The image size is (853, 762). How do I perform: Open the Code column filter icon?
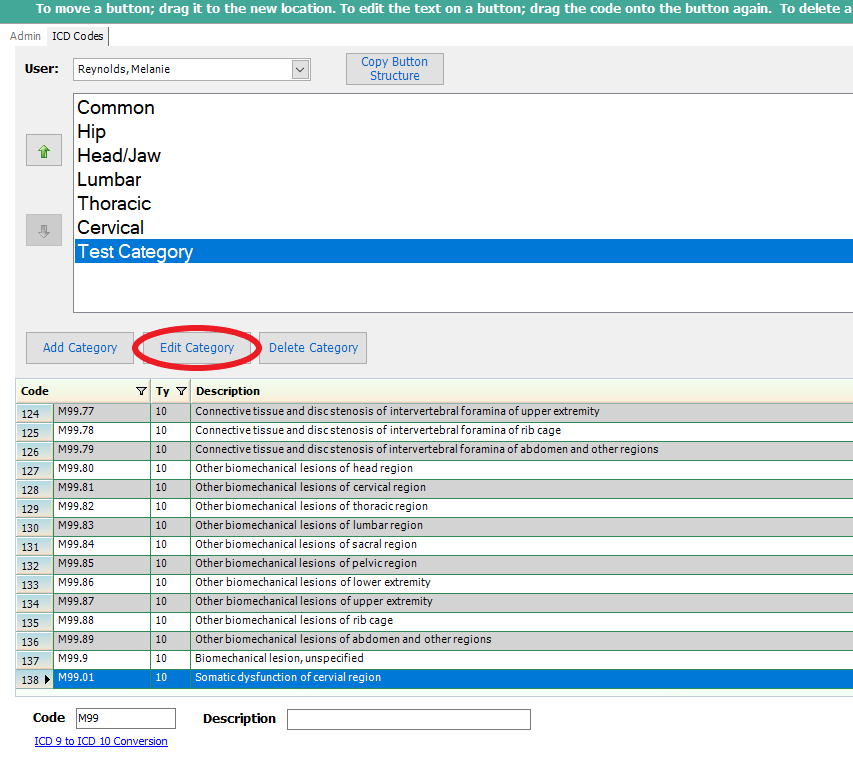[141, 391]
